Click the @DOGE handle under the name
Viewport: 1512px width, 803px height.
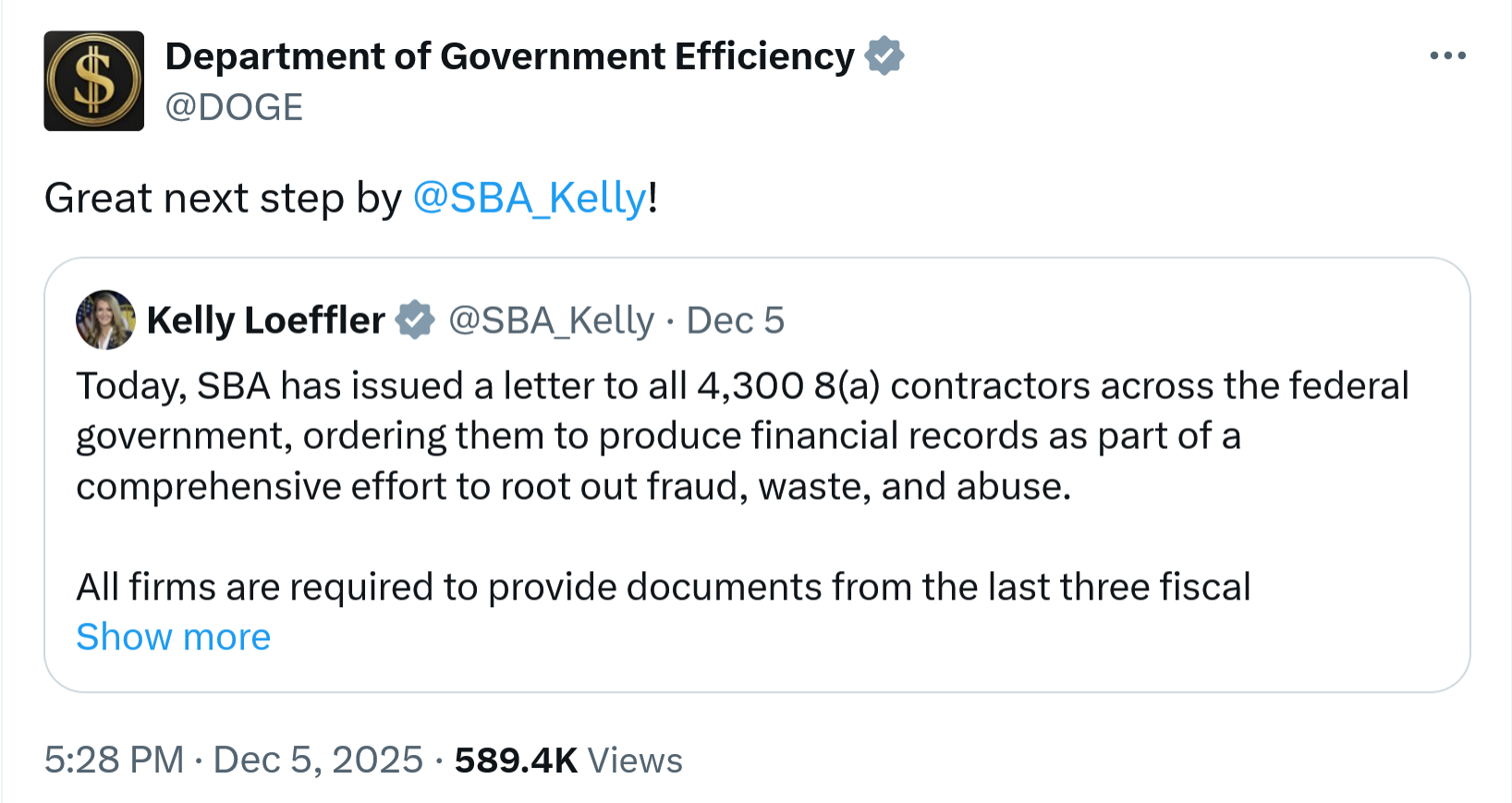pos(234,108)
